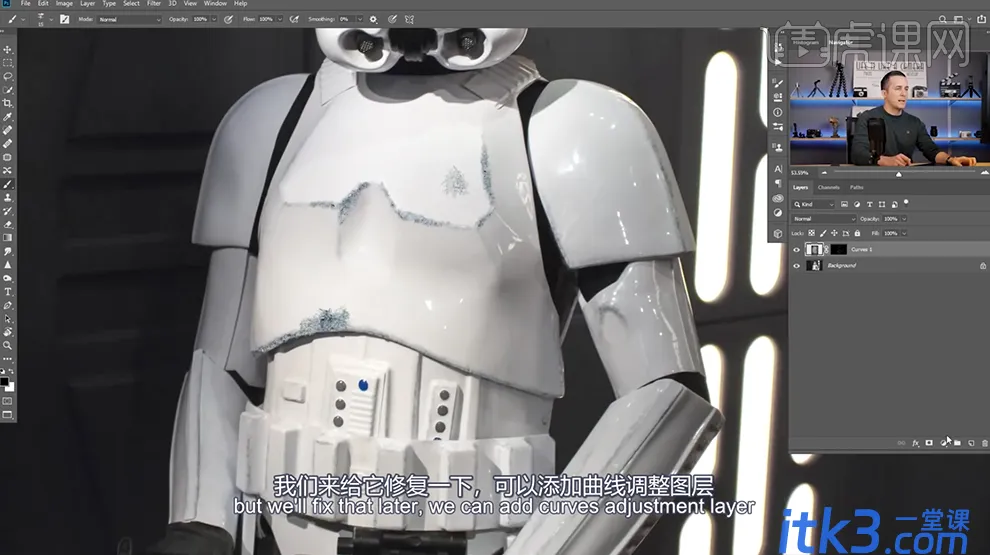This screenshot has width=990, height=555.
Task: Click the Navigator zoom percentage field
Action: pyautogui.click(x=801, y=173)
